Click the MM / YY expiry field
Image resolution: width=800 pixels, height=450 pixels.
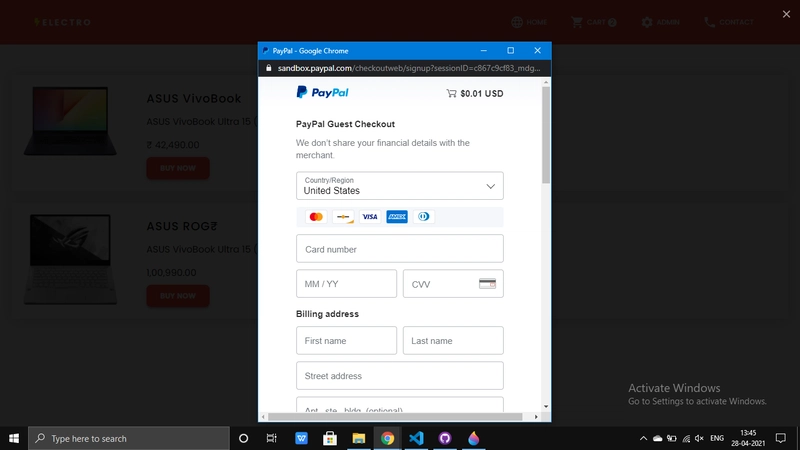point(346,284)
